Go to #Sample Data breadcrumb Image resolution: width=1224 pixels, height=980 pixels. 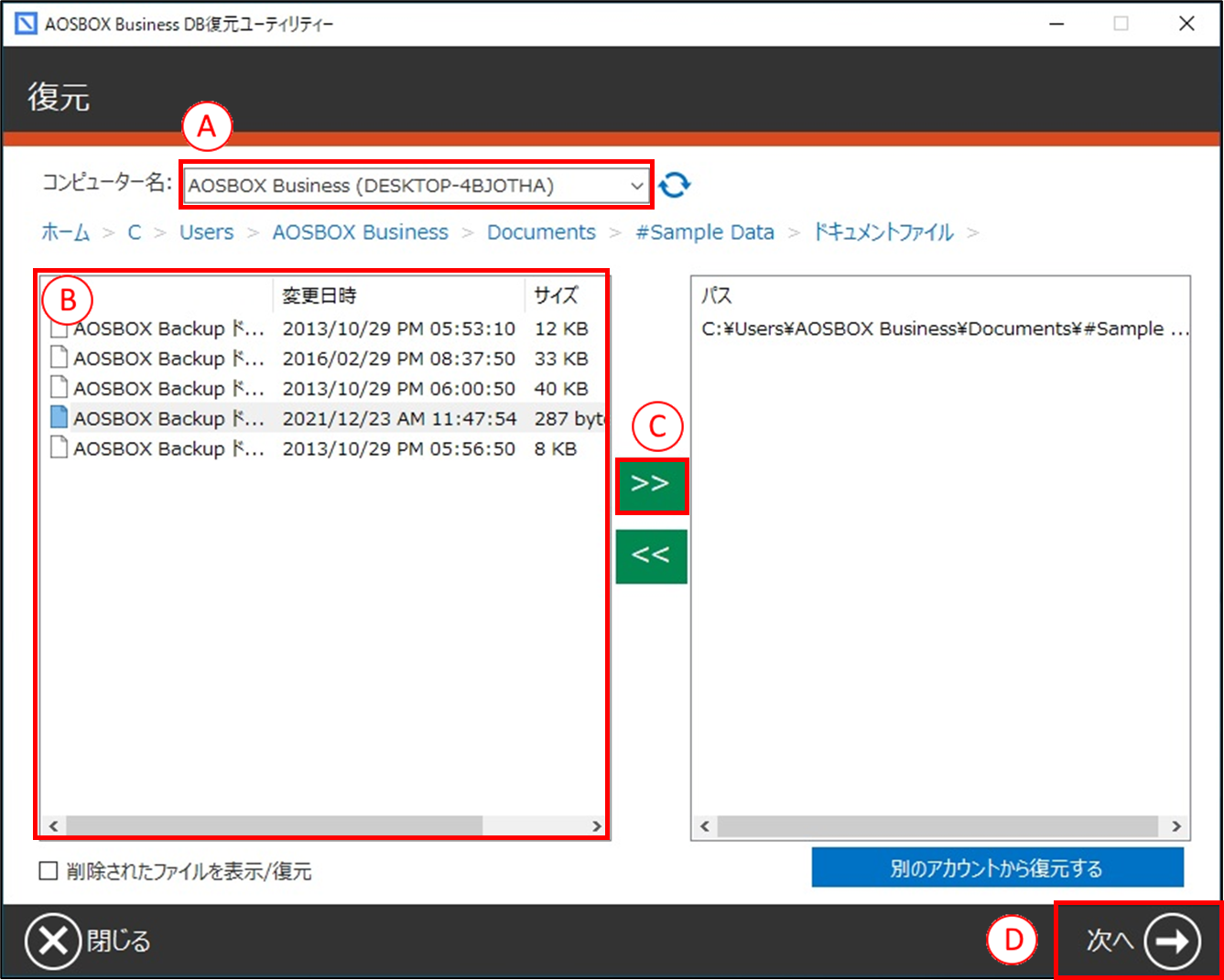[705, 232]
